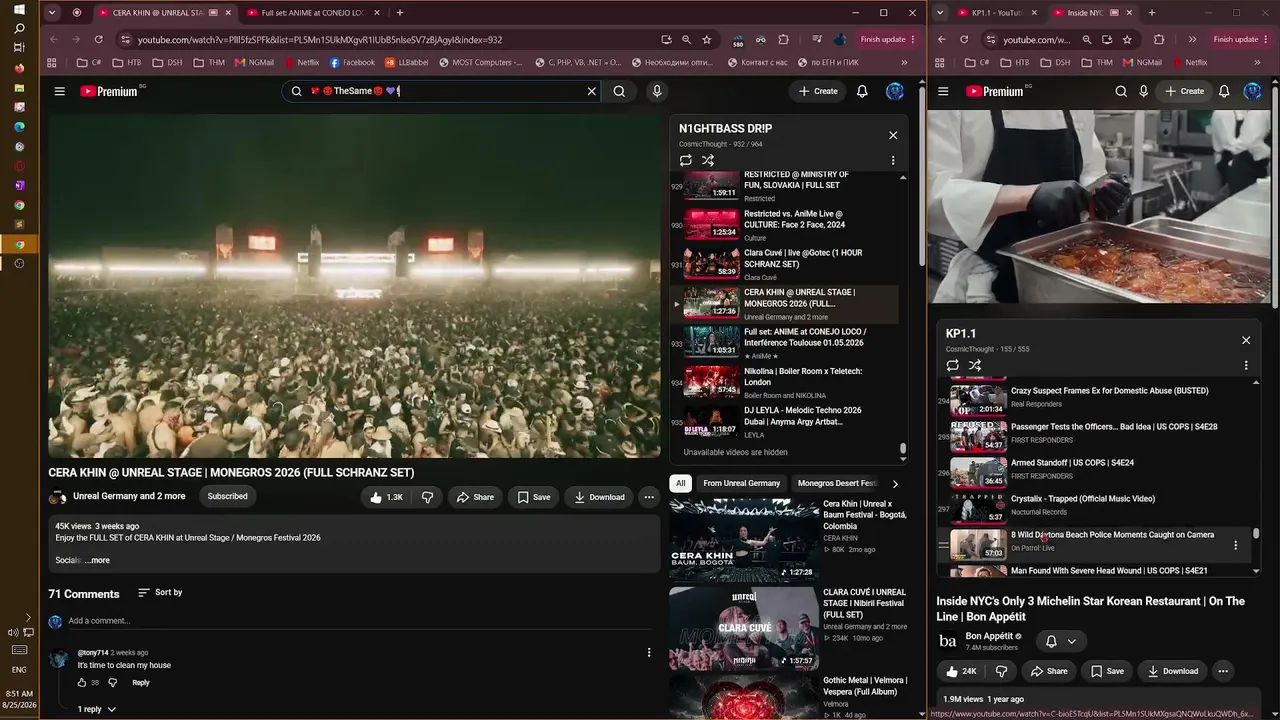Open the guide menu in right YouTube window

pos(943,91)
